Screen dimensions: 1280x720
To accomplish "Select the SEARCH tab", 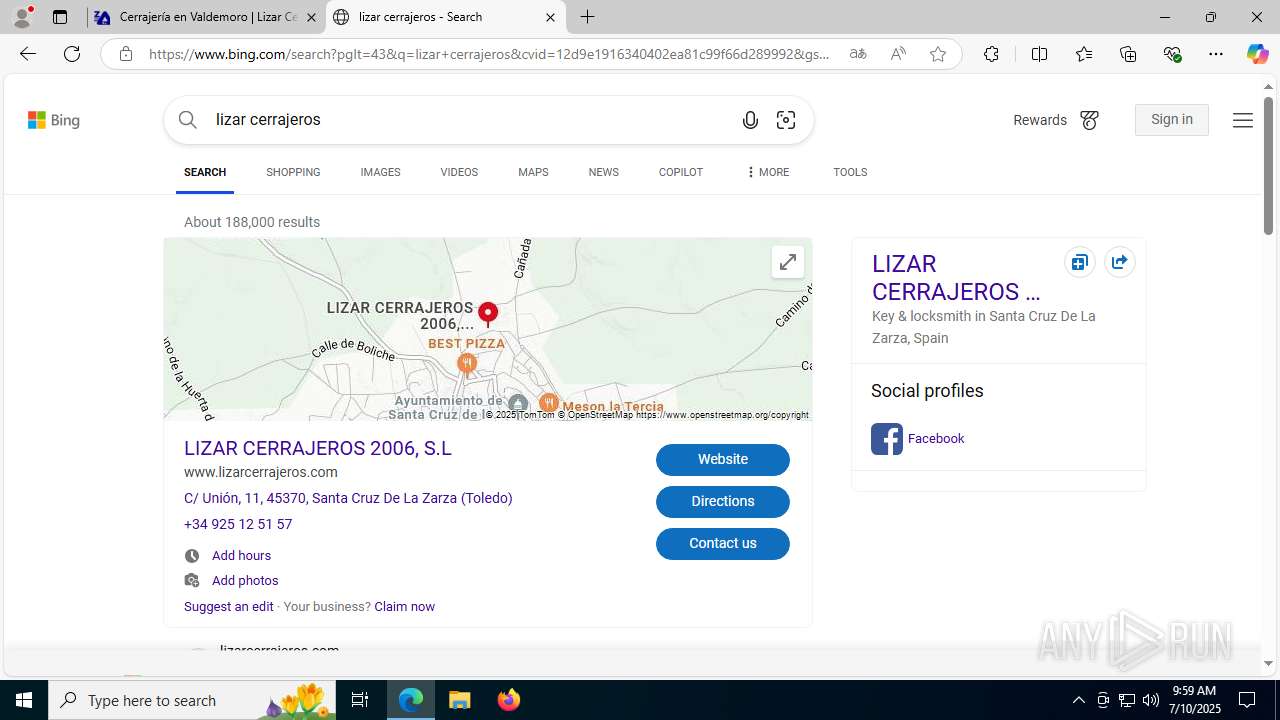I will tap(205, 172).
